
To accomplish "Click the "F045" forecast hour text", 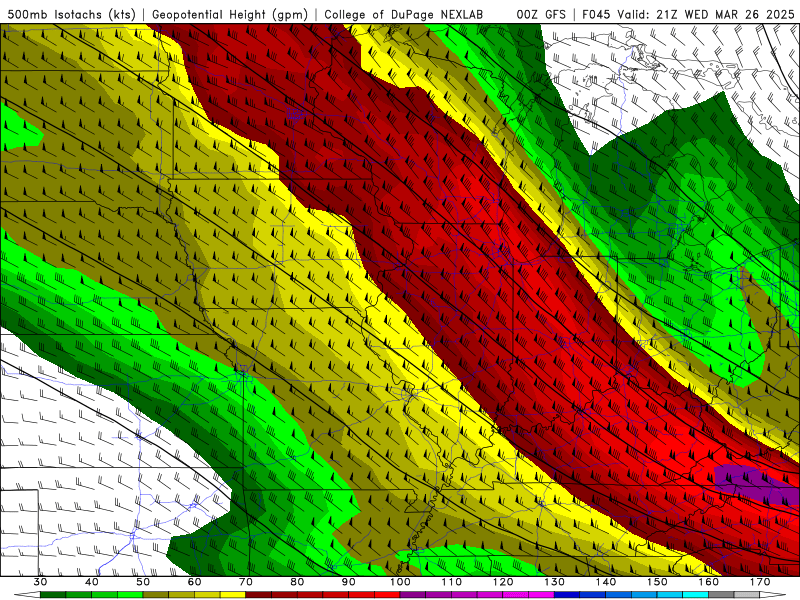I will [x=597, y=14].
